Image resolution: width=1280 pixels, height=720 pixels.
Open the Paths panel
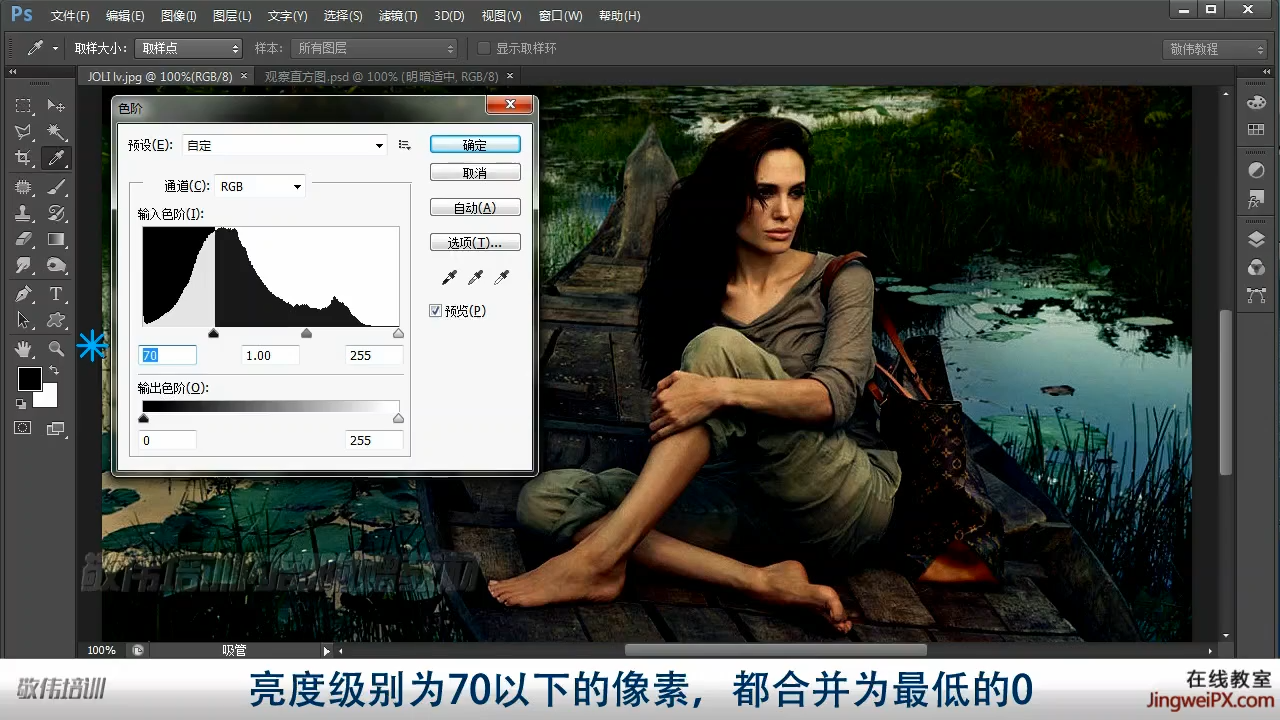(1256, 296)
